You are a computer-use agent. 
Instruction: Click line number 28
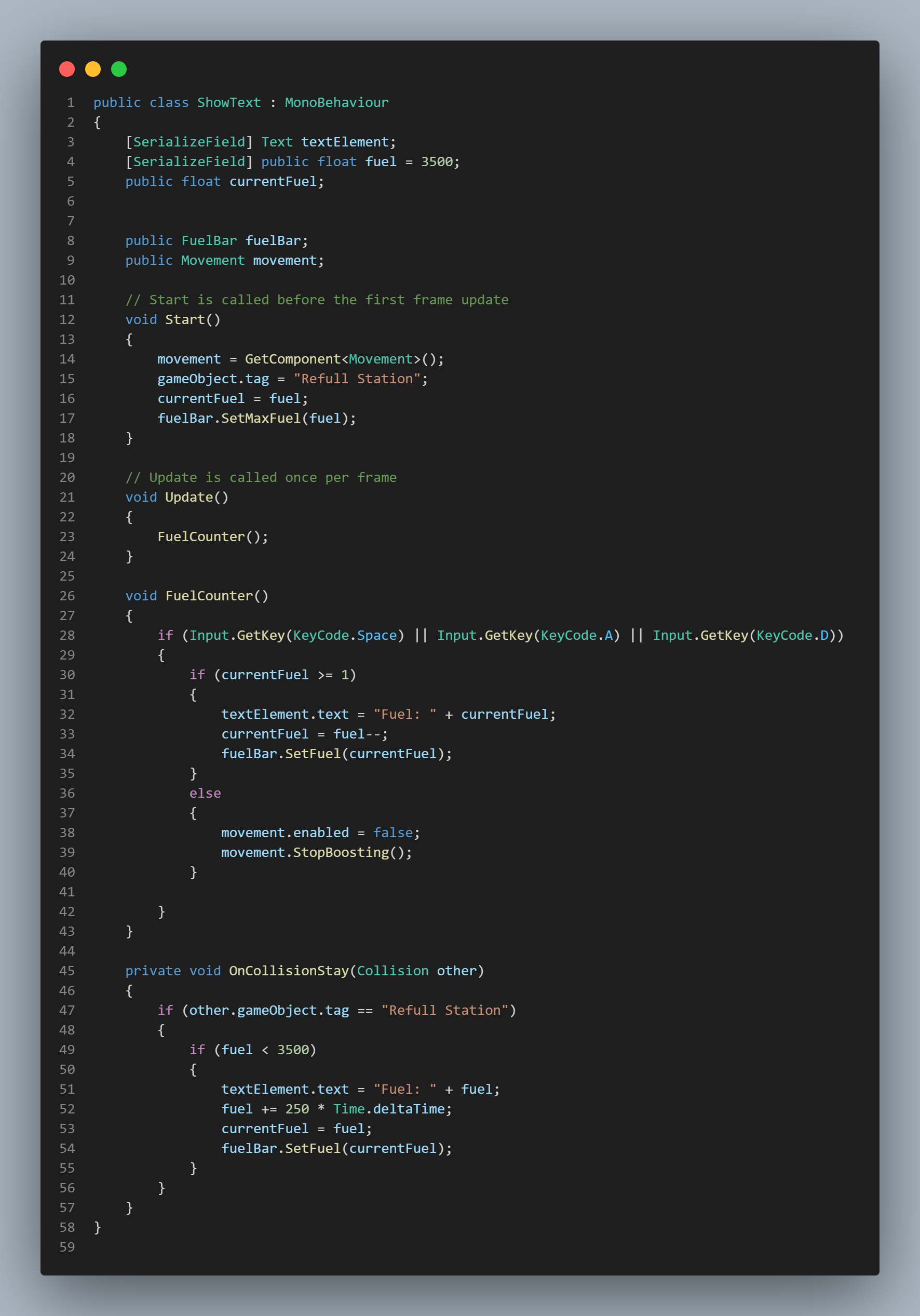67,636
